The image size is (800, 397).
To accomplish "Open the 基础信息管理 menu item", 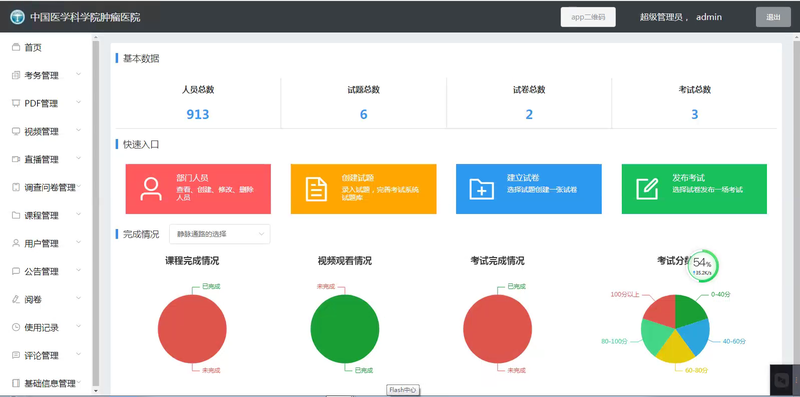I will click(x=50, y=383).
